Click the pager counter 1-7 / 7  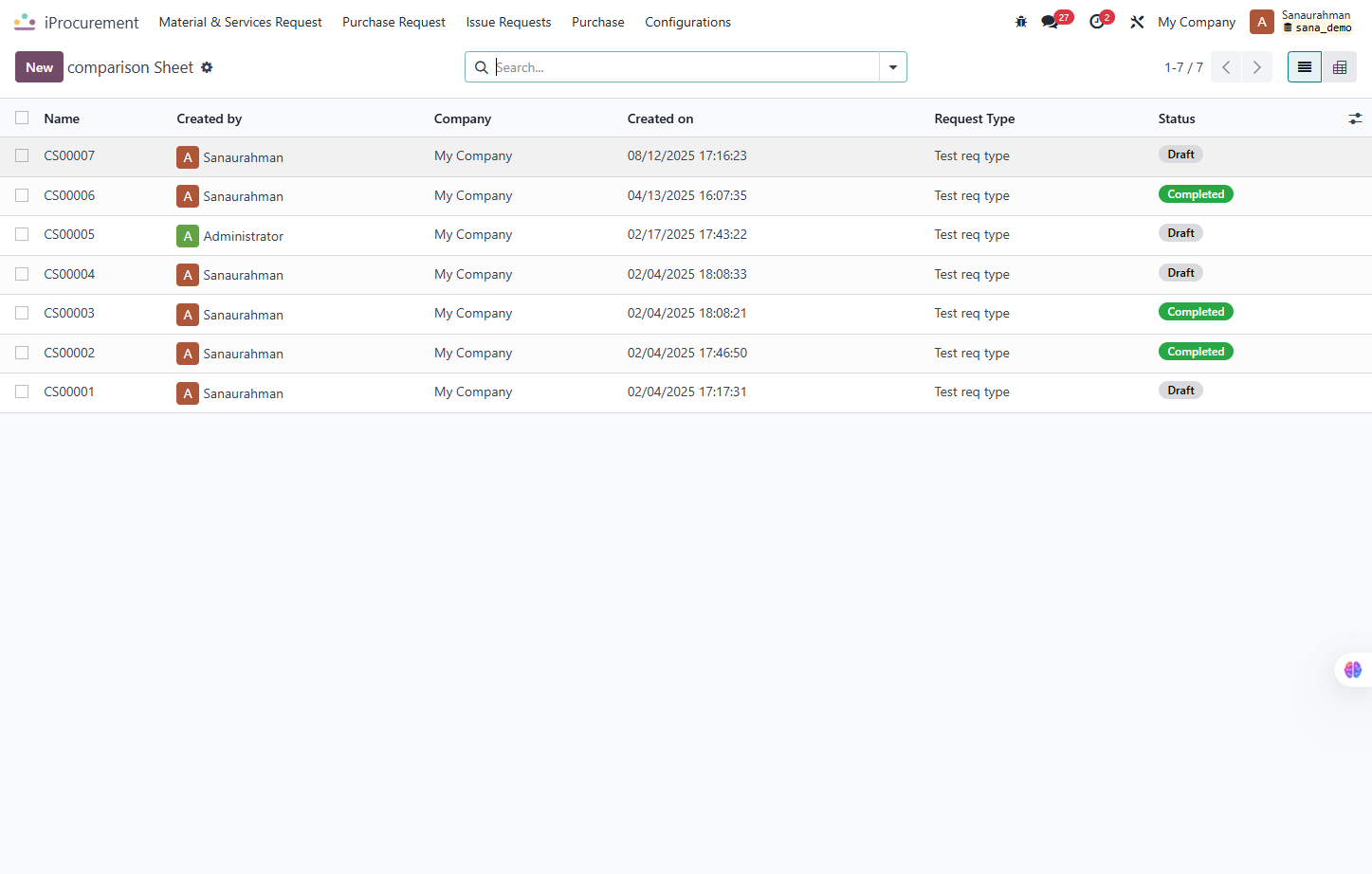[x=1183, y=67]
